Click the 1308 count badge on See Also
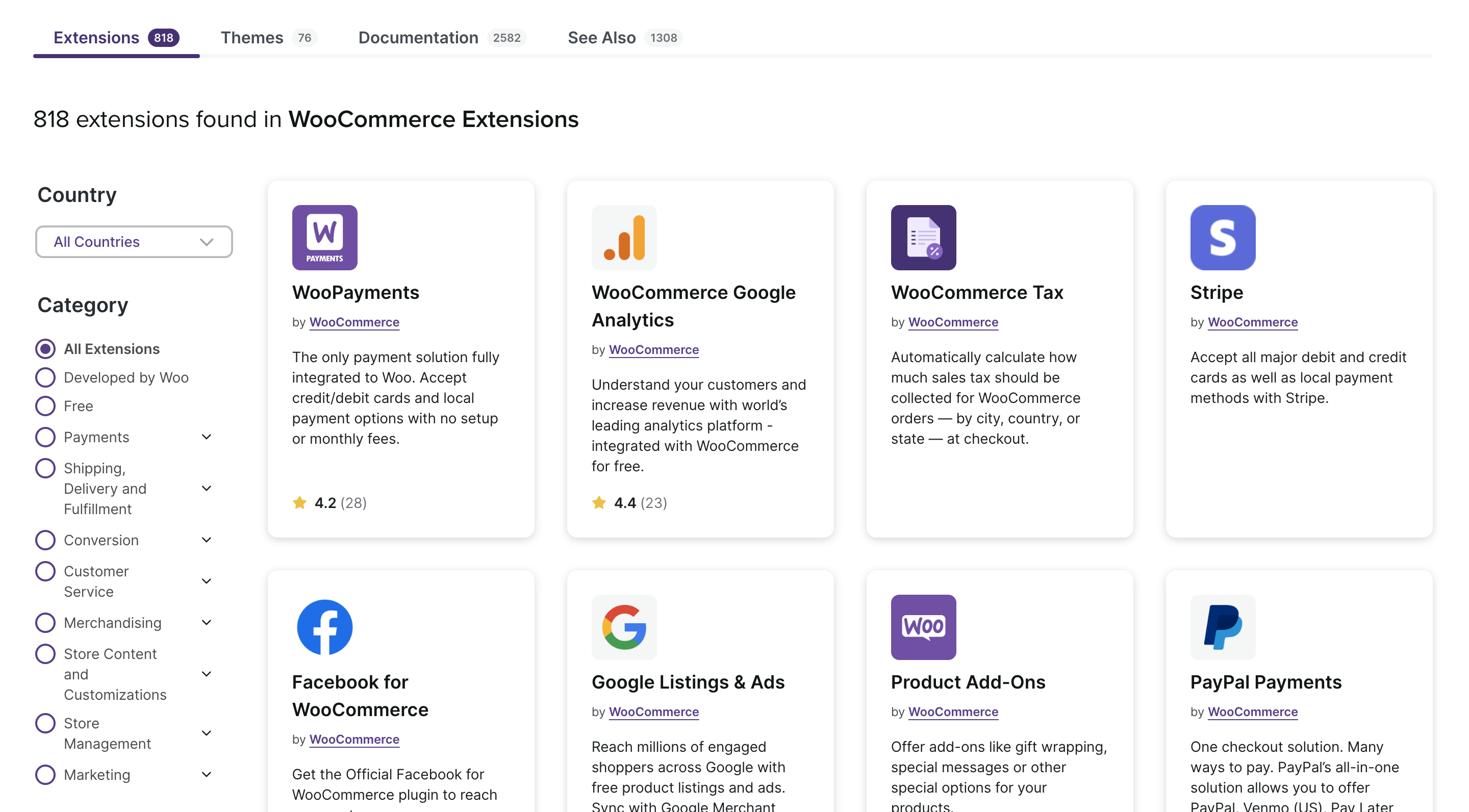The image size is (1469, 812). (664, 38)
